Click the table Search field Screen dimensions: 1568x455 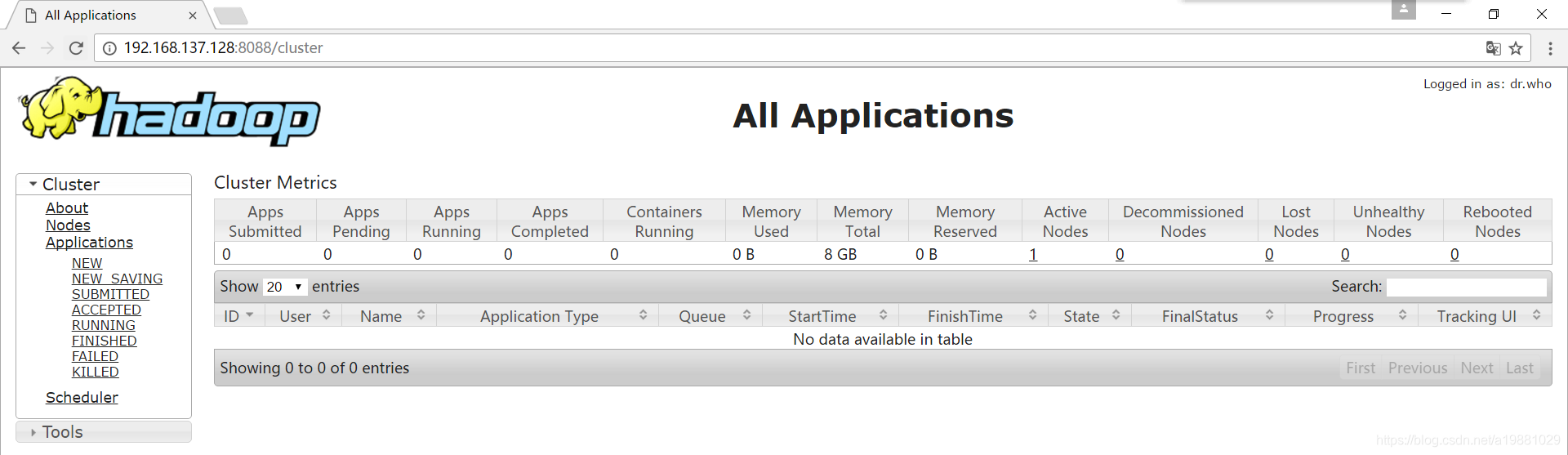[x=1467, y=287]
